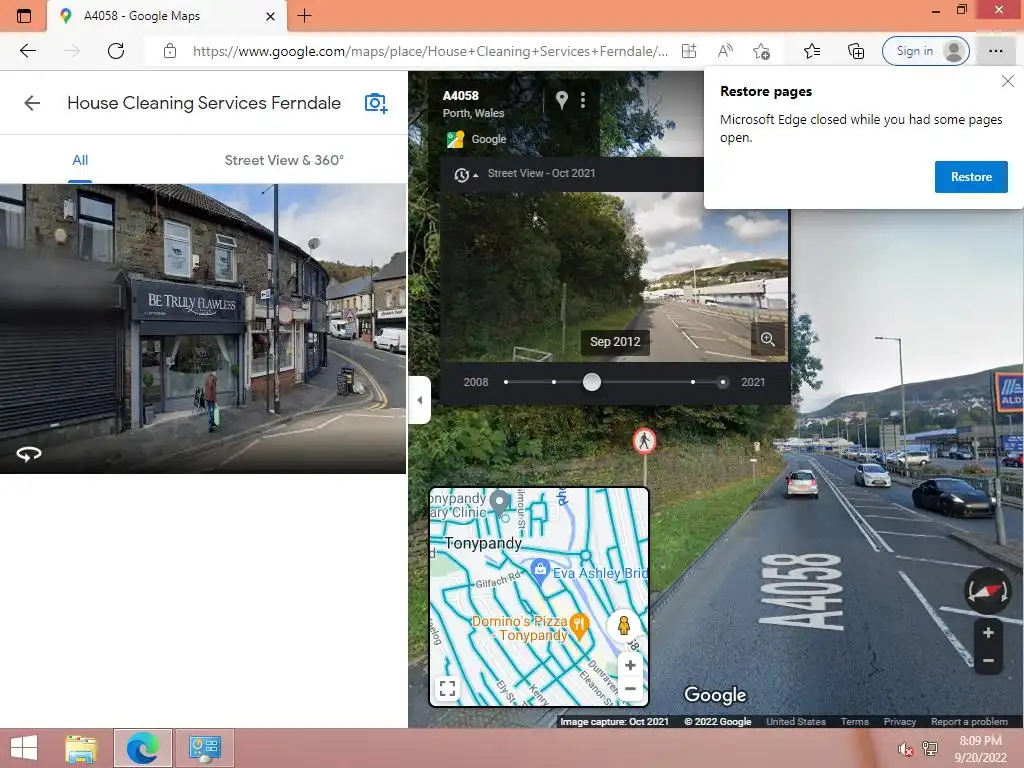Open Collections in Edge

click(856, 51)
